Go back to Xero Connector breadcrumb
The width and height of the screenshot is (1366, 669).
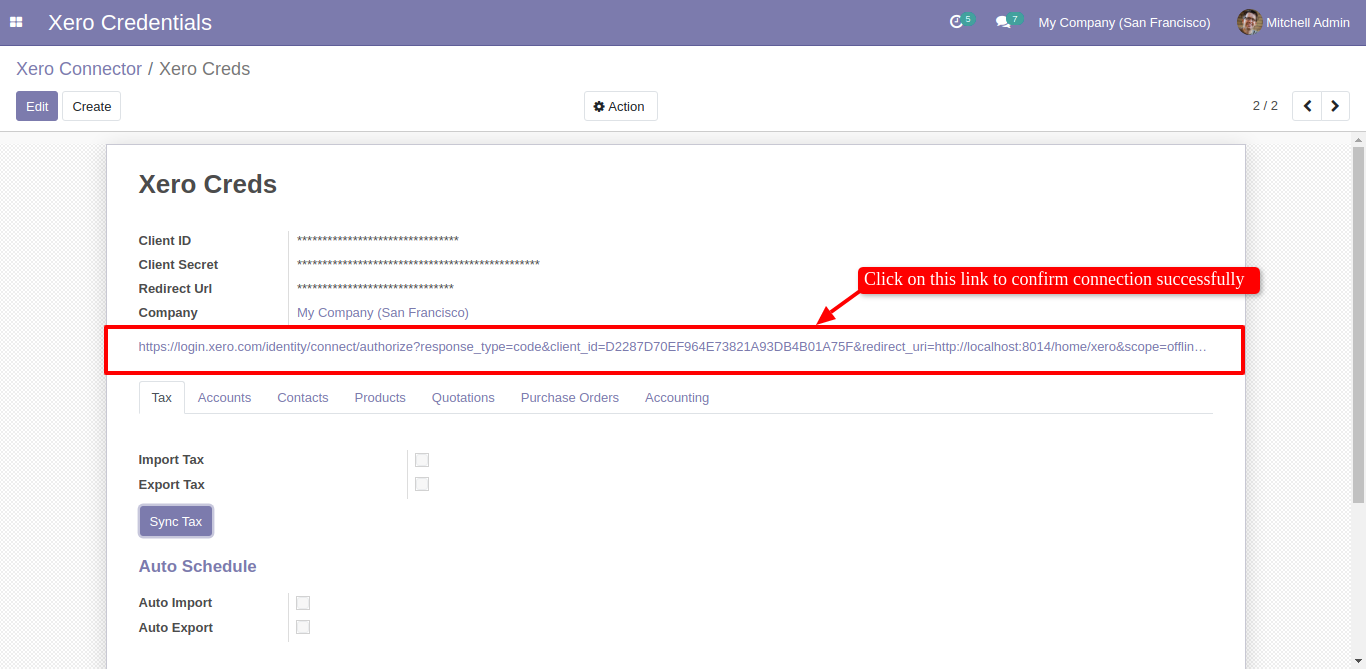79,69
